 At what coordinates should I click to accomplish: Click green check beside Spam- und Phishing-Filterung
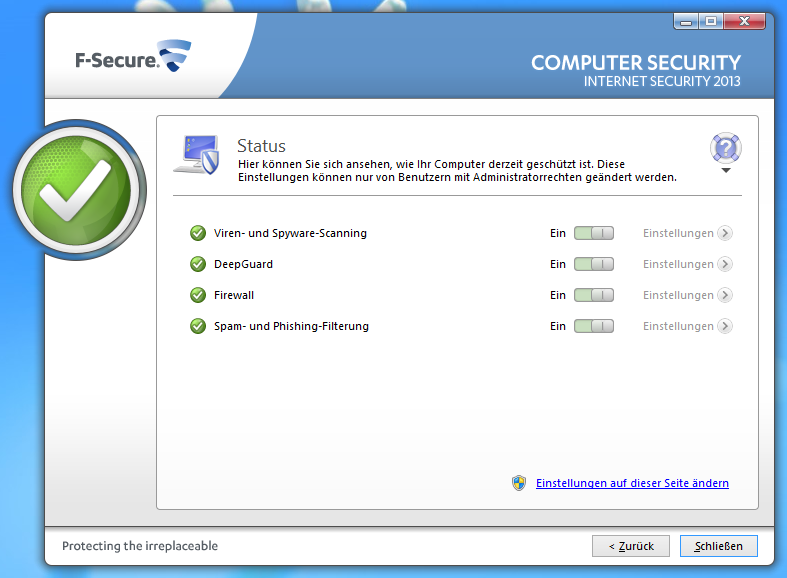coord(198,326)
